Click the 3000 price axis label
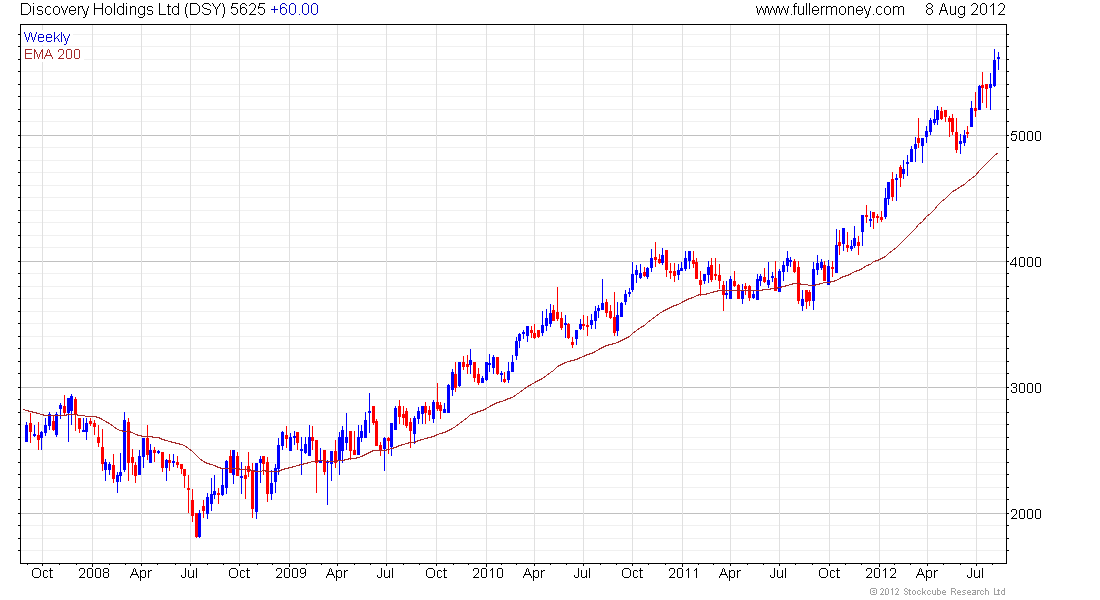Screen dimensions: 1100x600 click(1026, 388)
